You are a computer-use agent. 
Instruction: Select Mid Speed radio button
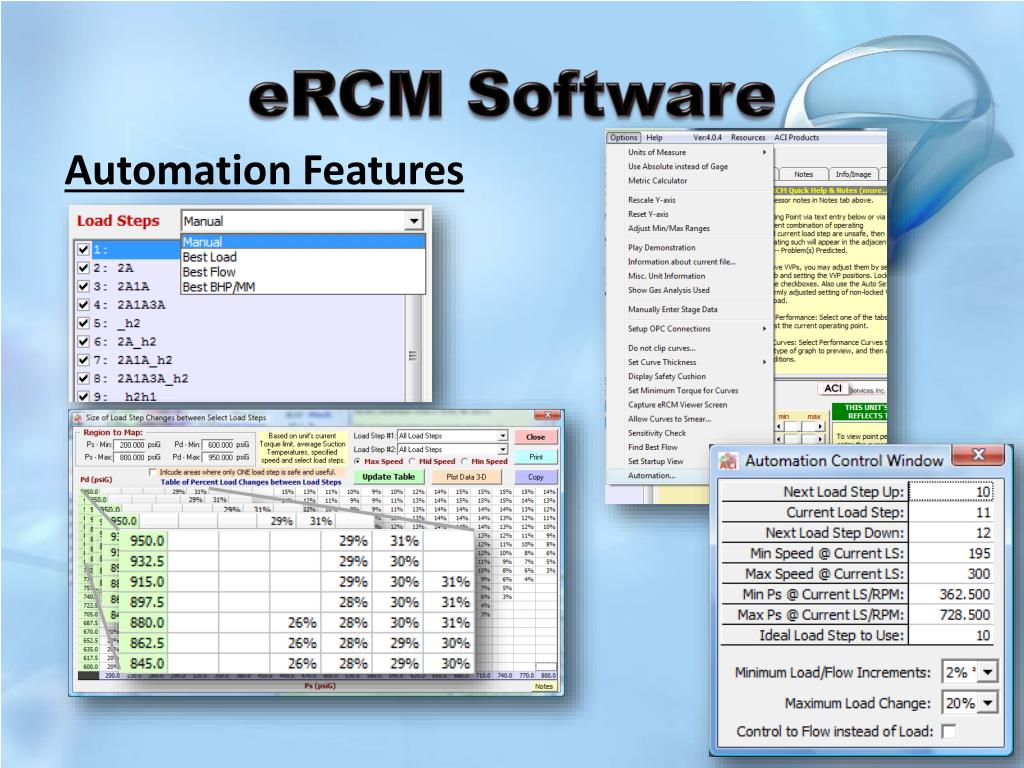[412, 462]
